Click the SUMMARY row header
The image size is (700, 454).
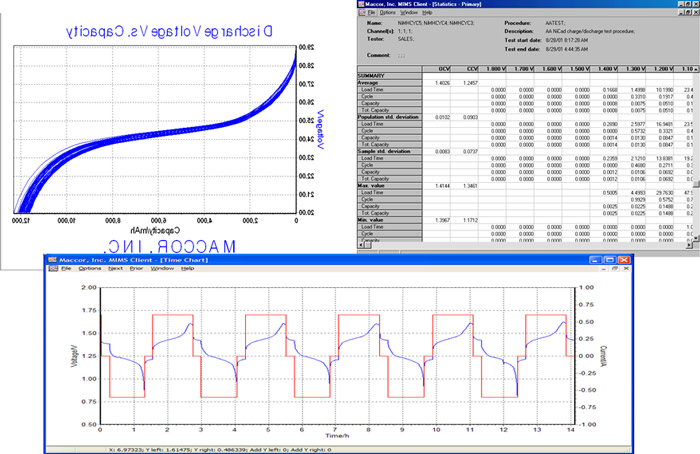point(390,76)
